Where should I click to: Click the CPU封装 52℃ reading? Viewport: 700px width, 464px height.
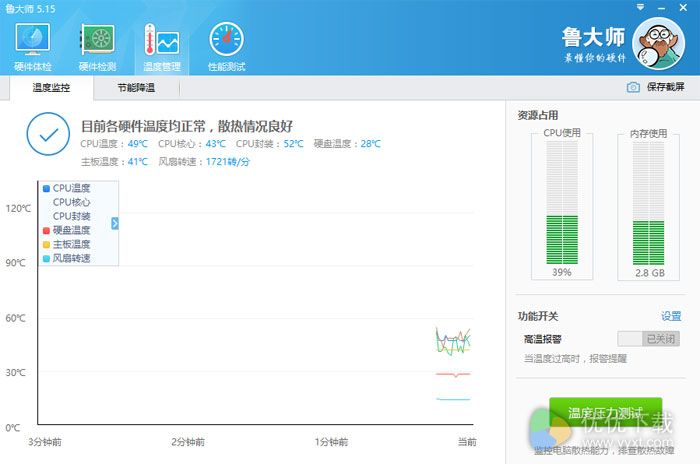coord(270,144)
